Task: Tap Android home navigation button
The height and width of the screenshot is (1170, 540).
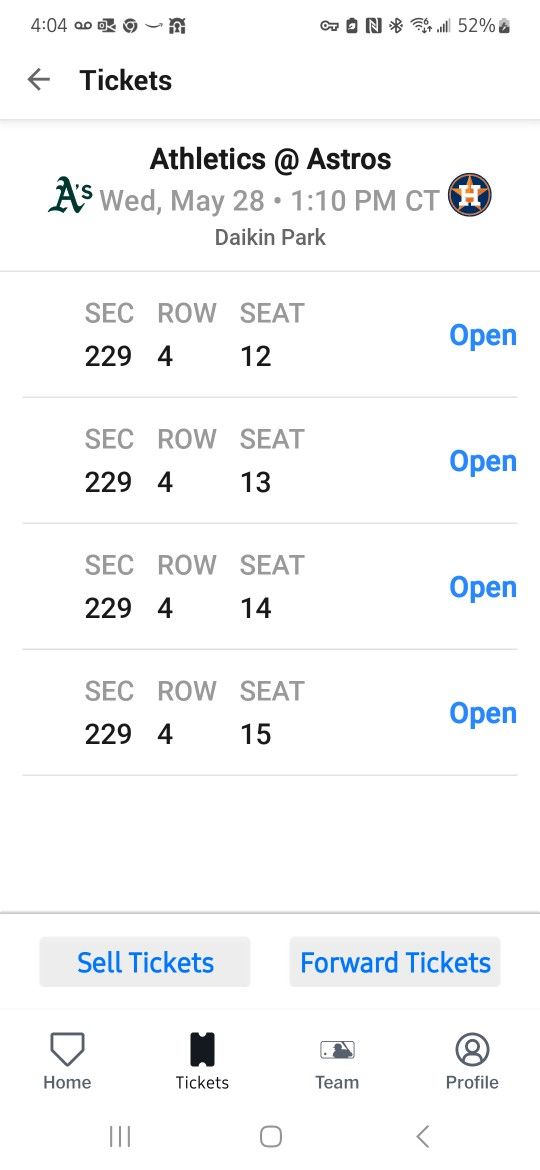Action: 270,1136
